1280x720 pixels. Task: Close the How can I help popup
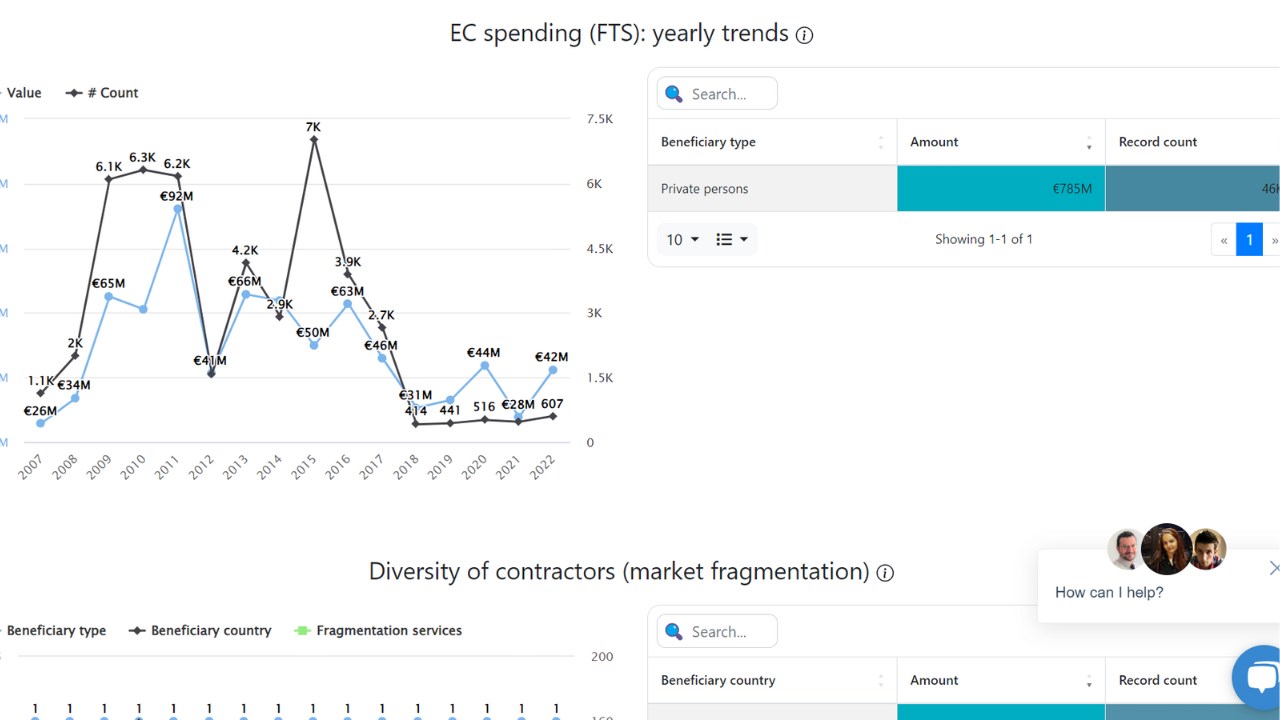pyautogui.click(x=1273, y=568)
